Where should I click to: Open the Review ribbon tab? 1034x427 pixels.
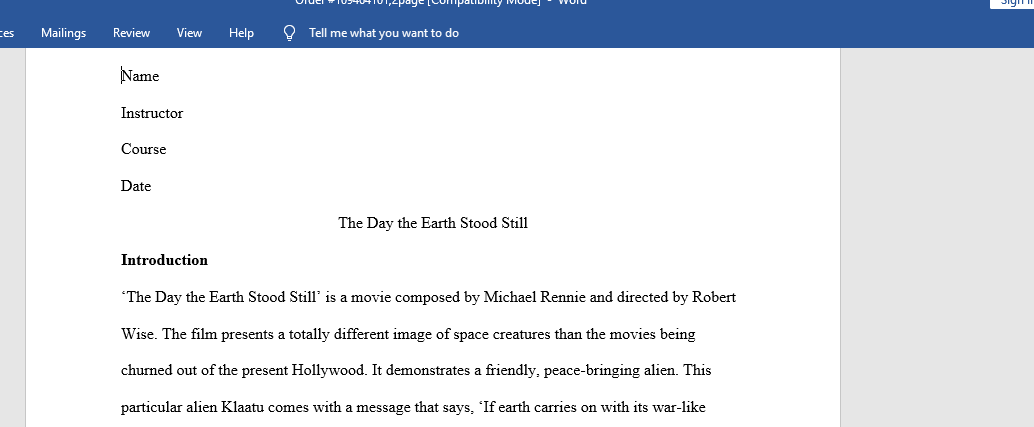point(131,33)
